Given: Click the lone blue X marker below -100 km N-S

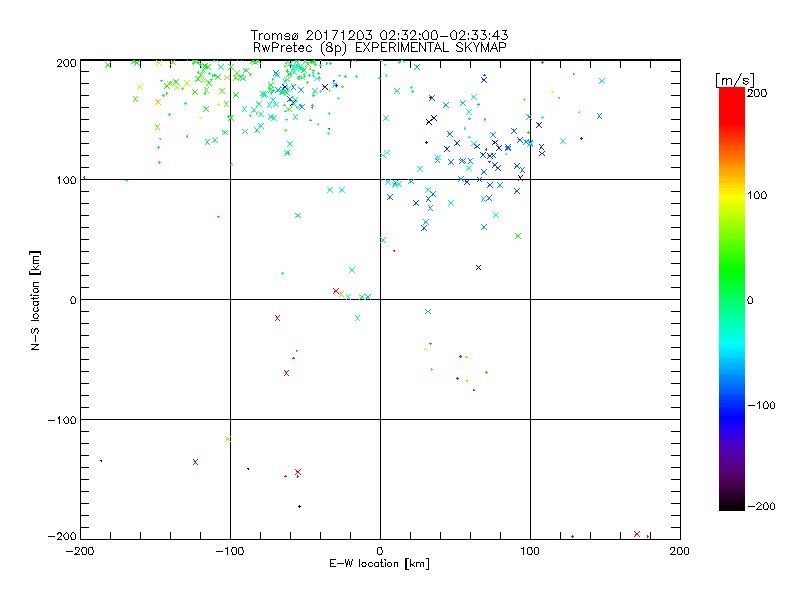Looking at the screenshot, I should [x=195, y=462].
